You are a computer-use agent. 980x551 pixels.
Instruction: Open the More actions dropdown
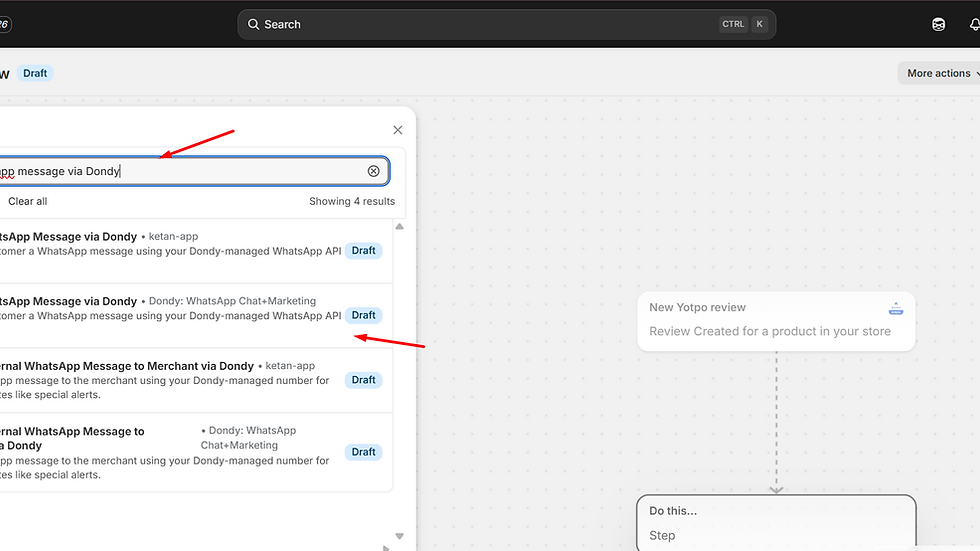coord(939,73)
